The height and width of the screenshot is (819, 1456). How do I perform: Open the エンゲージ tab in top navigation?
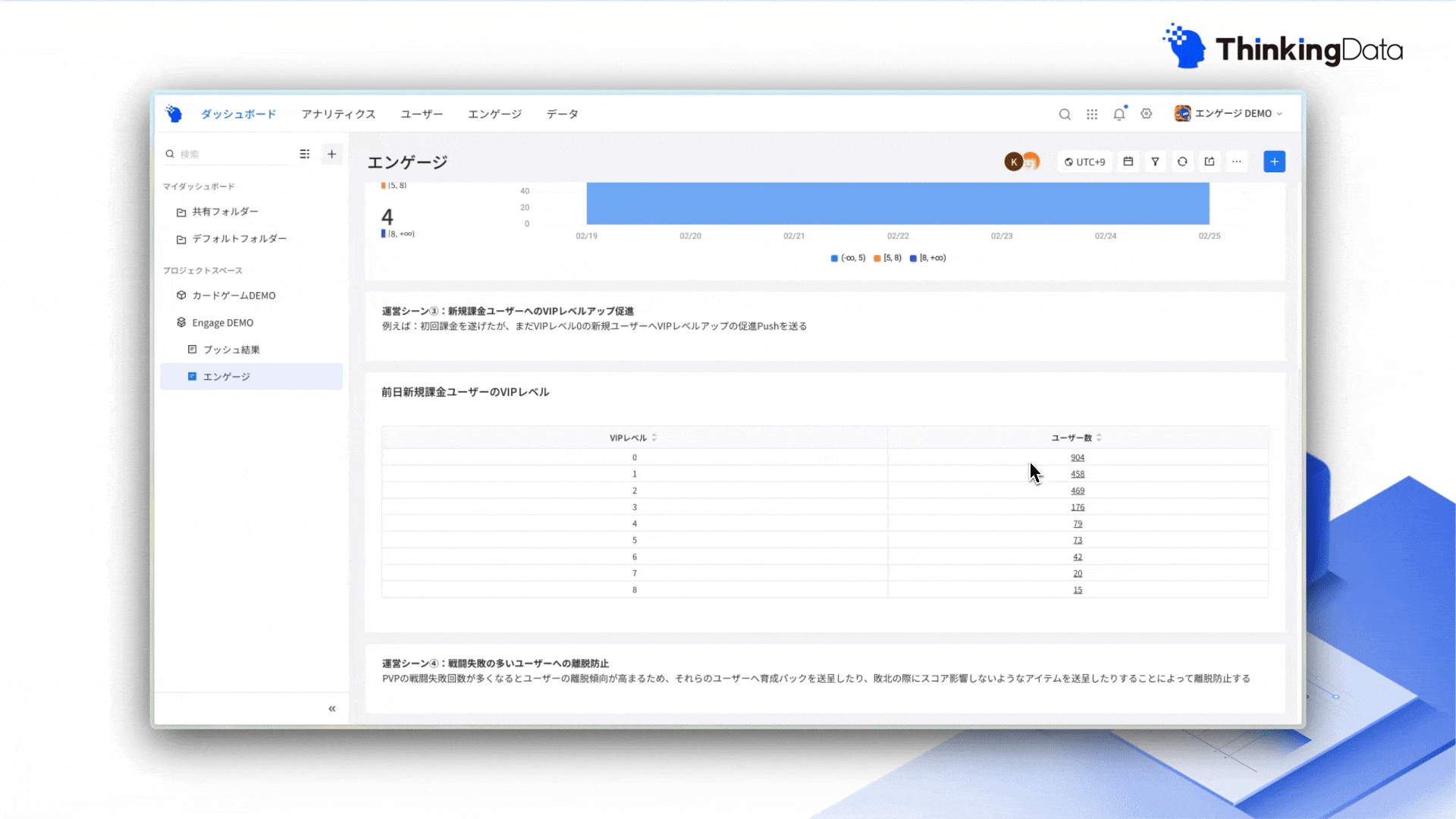coord(494,114)
